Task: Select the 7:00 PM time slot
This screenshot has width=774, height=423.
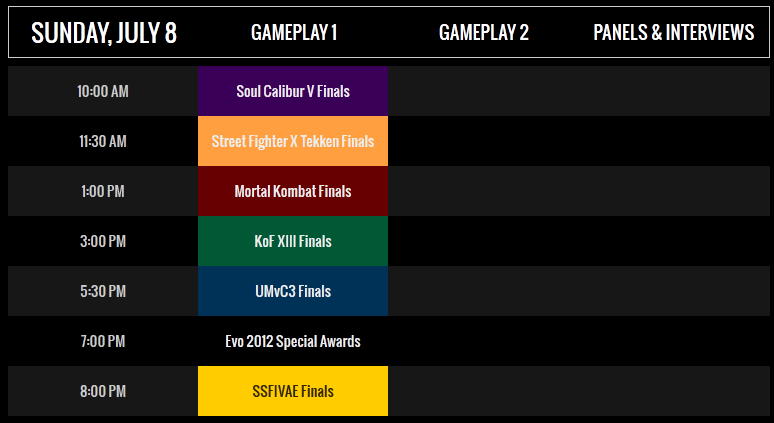Action: [103, 342]
